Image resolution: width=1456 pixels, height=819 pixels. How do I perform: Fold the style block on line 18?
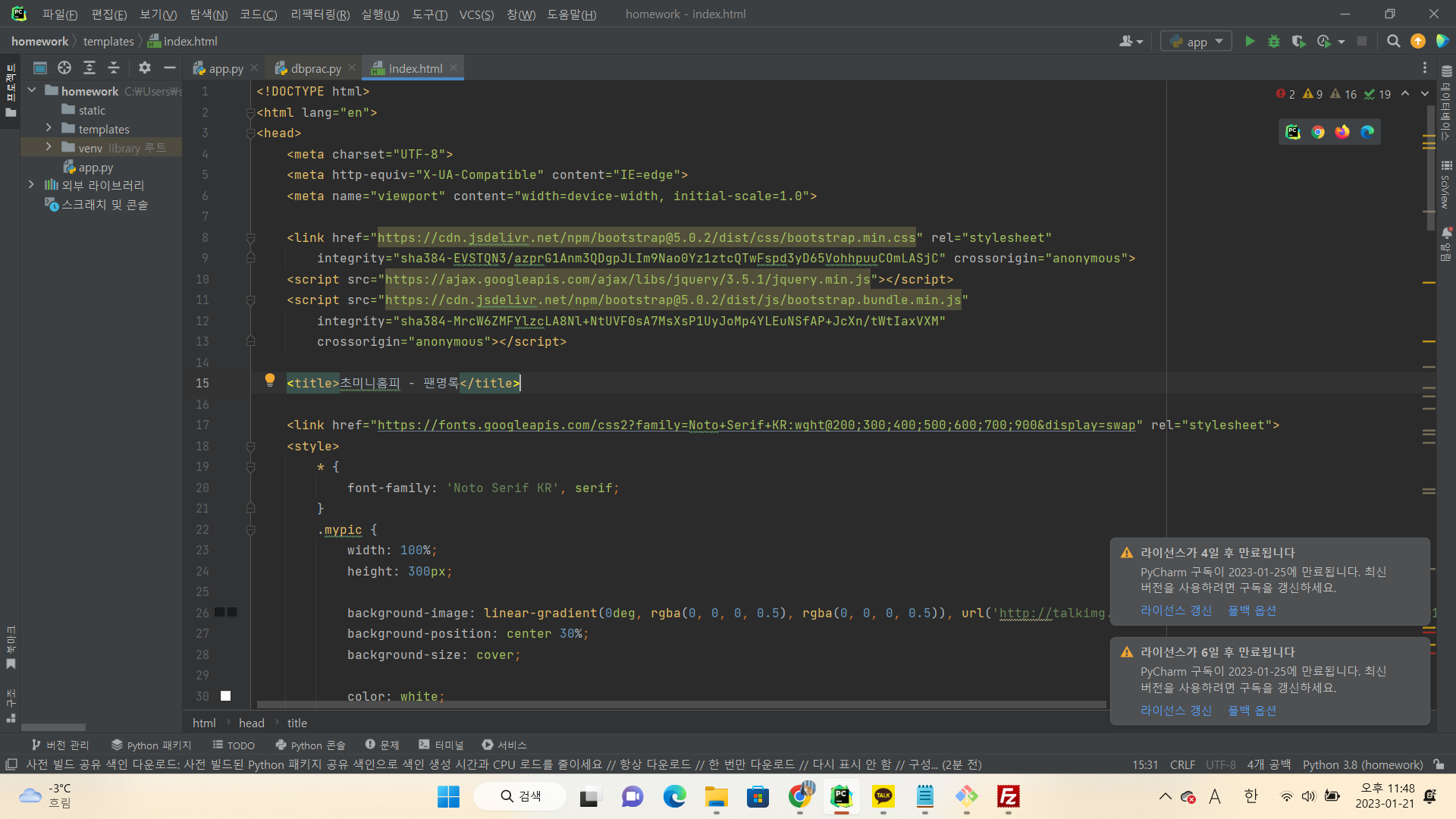coord(250,447)
